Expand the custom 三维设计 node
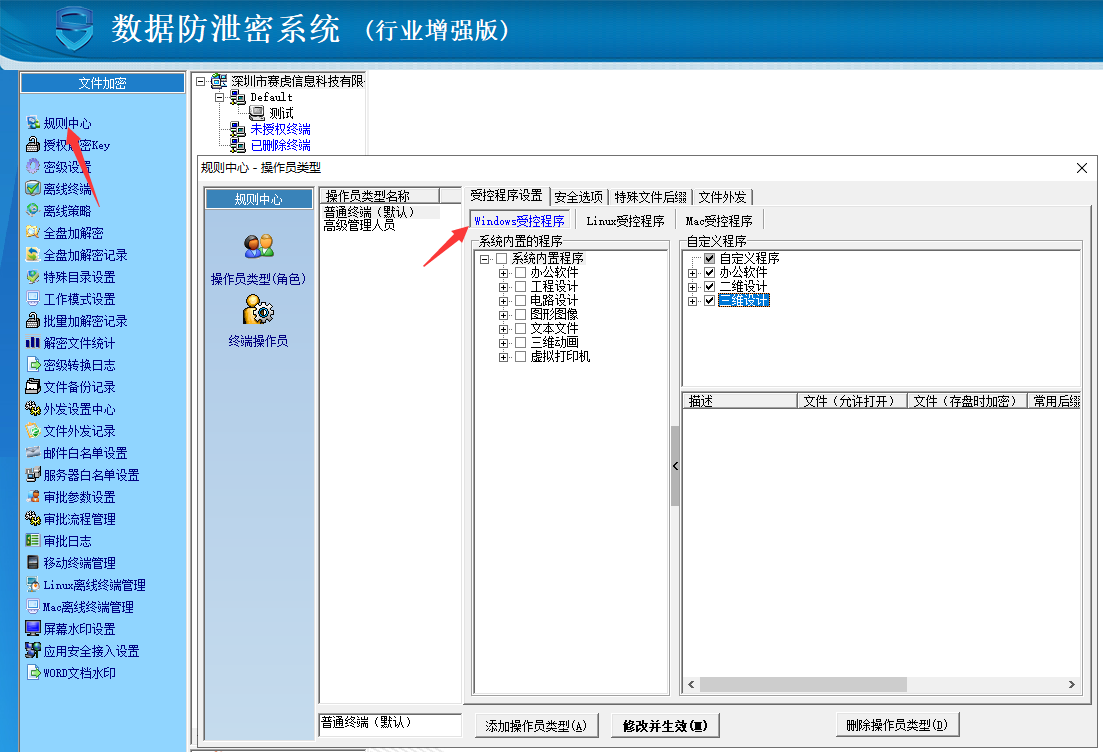1103x752 pixels. (692, 301)
